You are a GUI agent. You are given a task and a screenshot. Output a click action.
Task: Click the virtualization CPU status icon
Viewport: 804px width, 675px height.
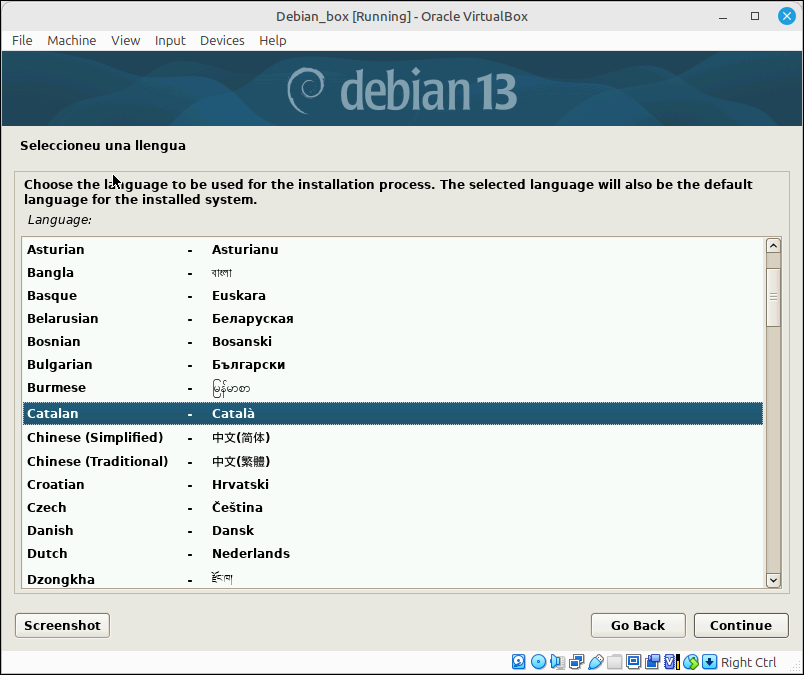click(x=672, y=662)
